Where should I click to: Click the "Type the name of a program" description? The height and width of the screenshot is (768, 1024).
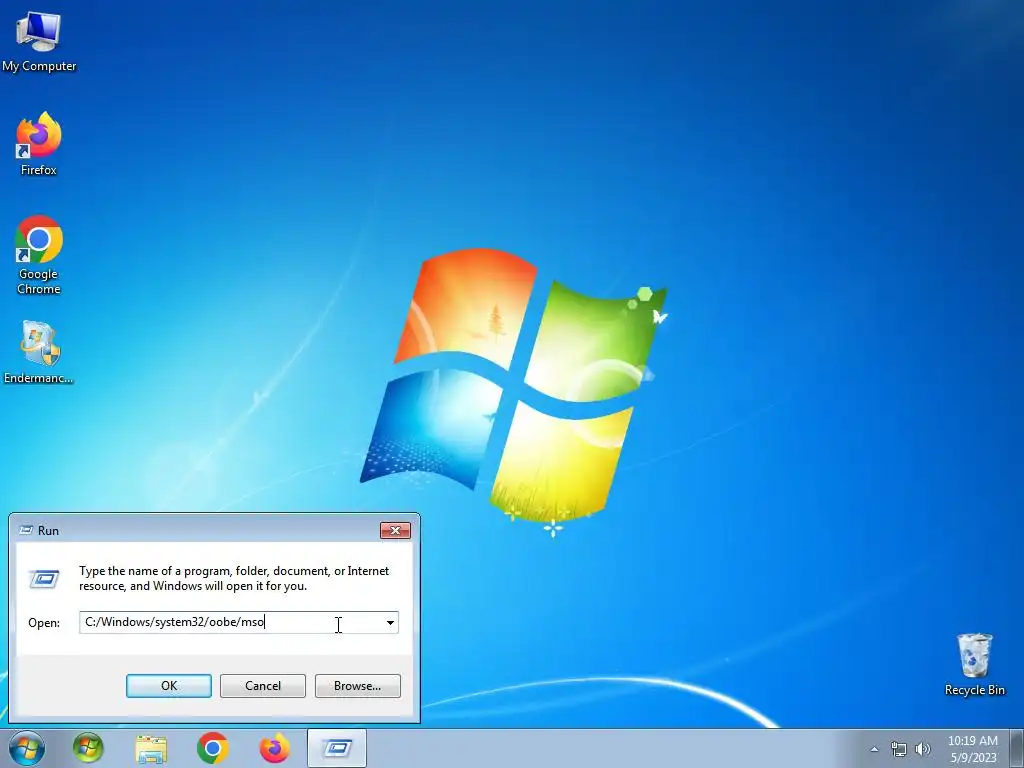point(234,578)
